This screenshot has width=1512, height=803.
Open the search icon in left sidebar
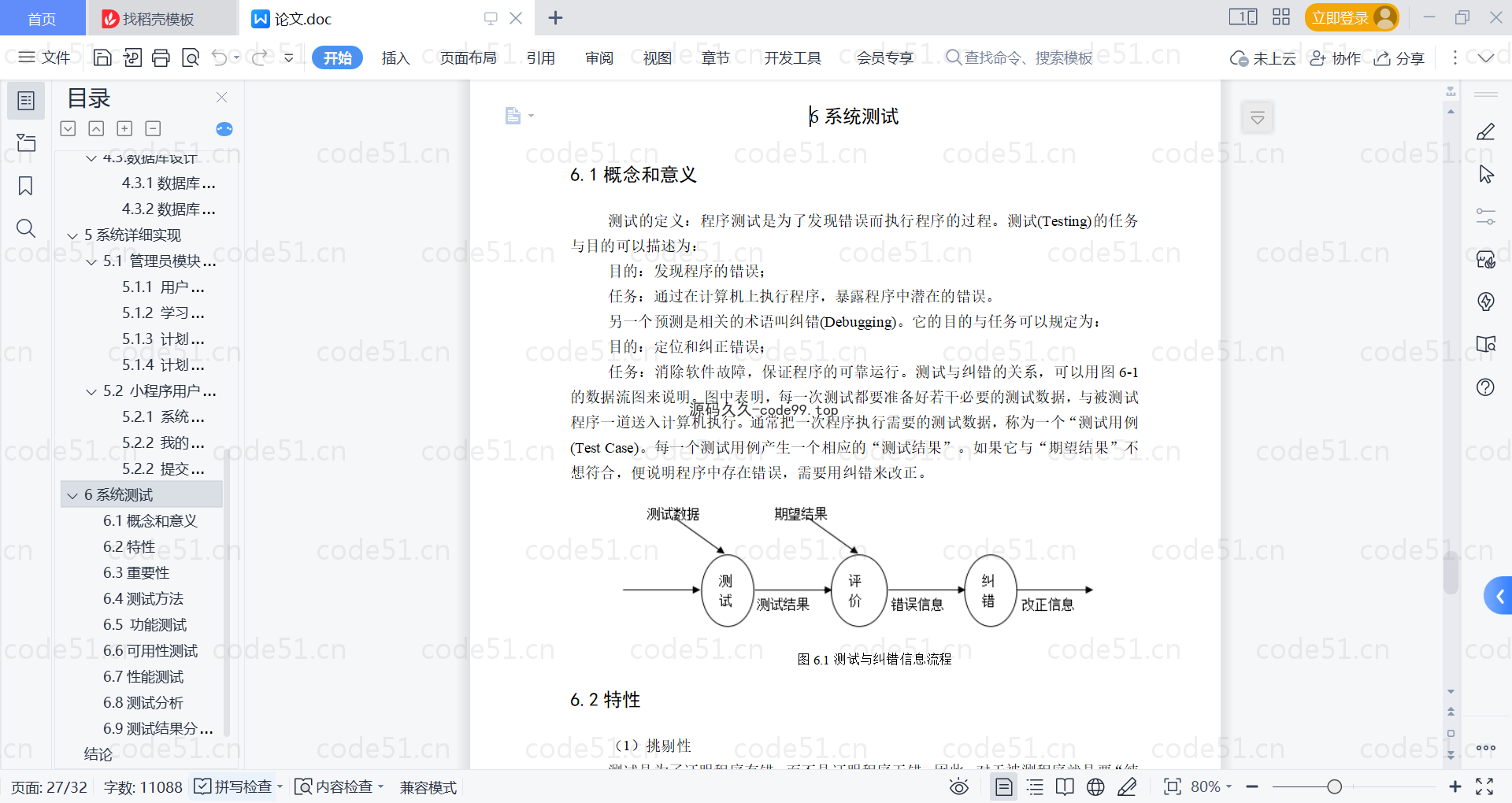coord(26,228)
